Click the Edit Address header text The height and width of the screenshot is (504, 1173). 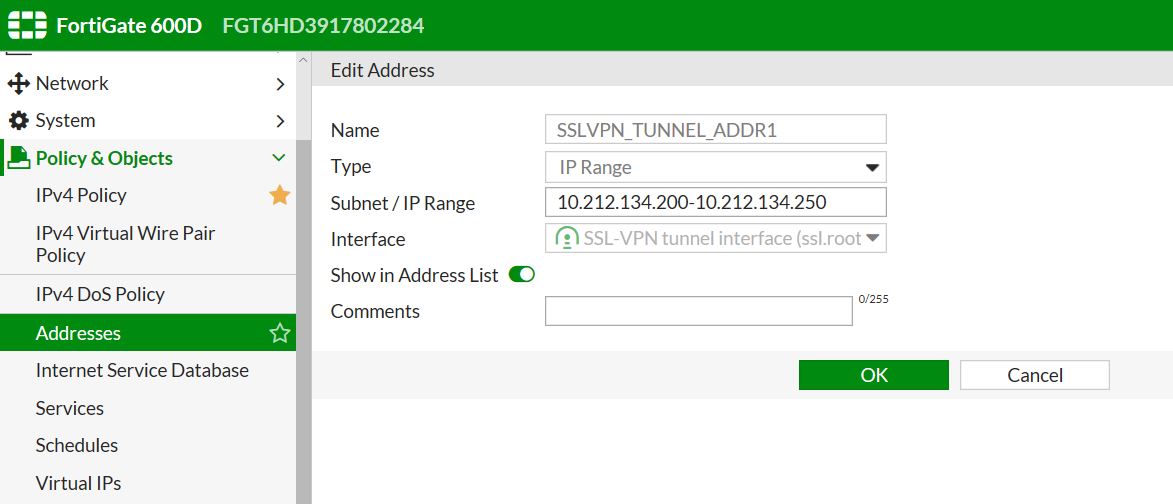[382, 70]
